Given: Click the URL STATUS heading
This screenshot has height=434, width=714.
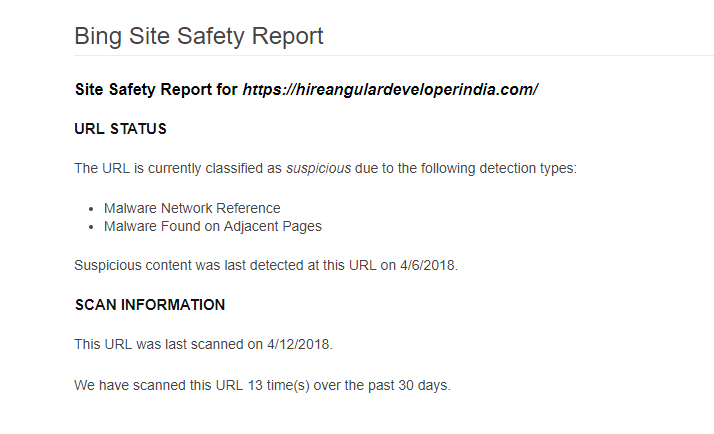Looking at the screenshot, I should tap(120, 129).
